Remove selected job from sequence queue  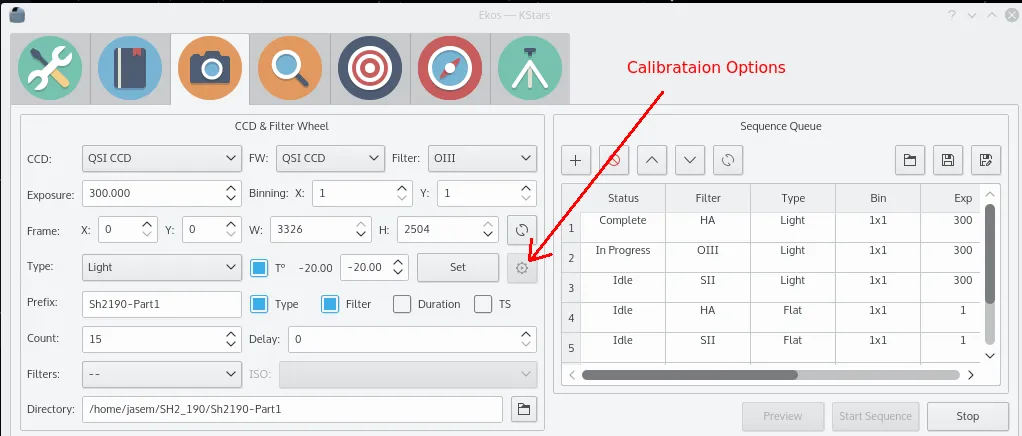coord(614,160)
